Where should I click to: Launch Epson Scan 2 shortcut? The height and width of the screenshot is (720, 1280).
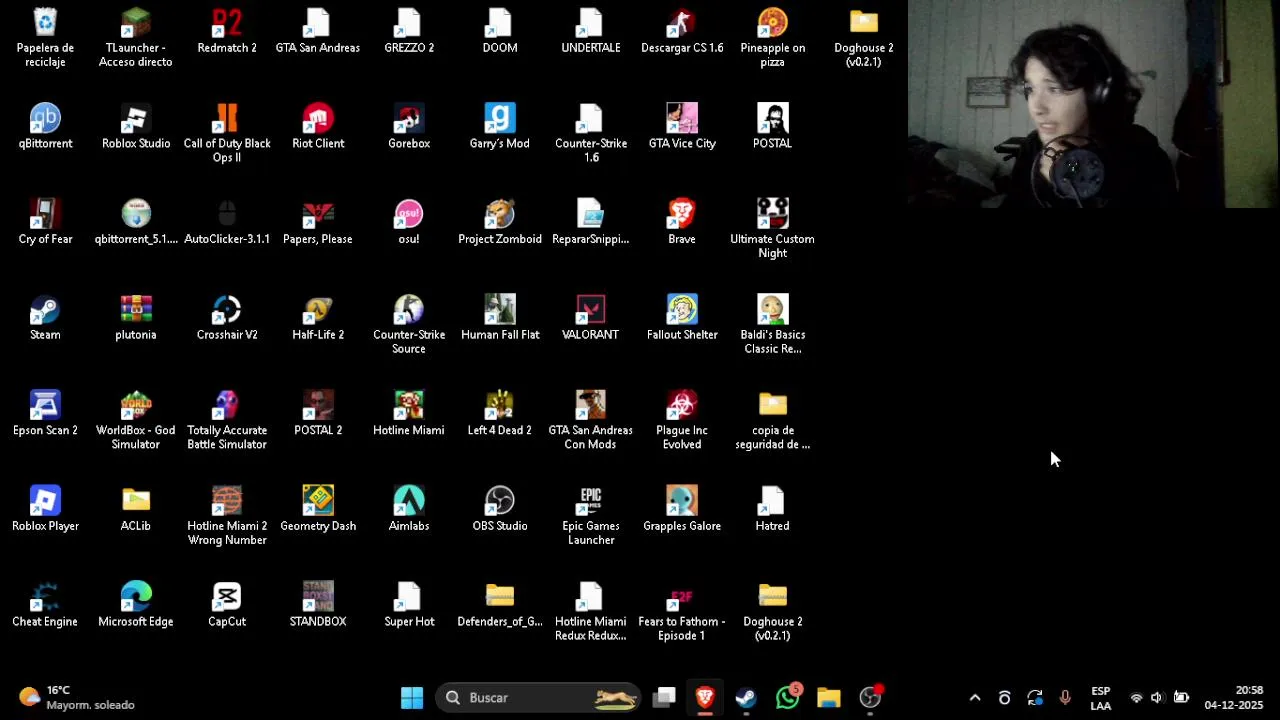pyautogui.click(x=45, y=414)
